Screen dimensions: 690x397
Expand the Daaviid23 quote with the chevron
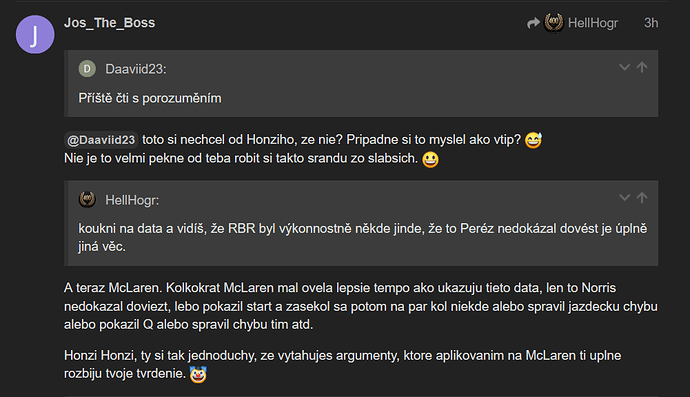[x=624, y=67]
